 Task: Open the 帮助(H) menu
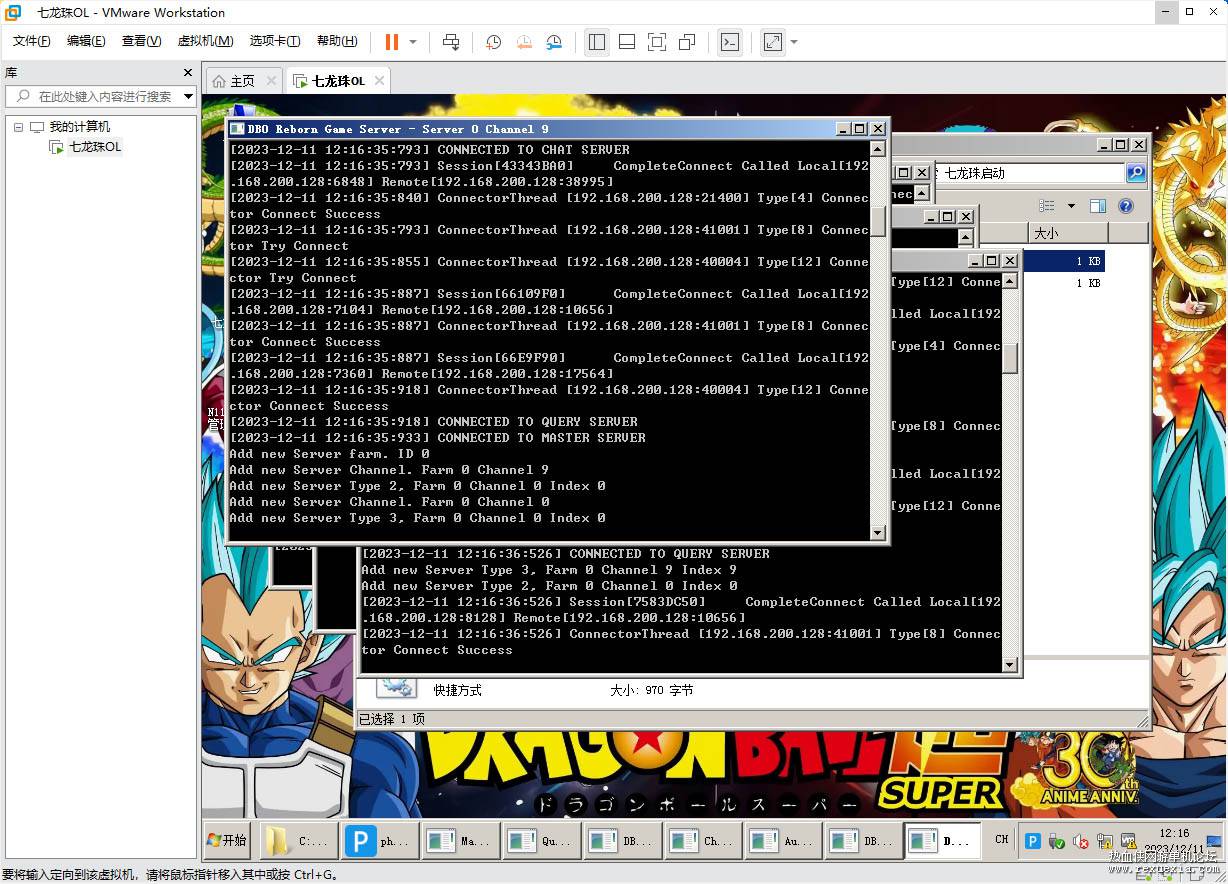[x=337, y=41]
